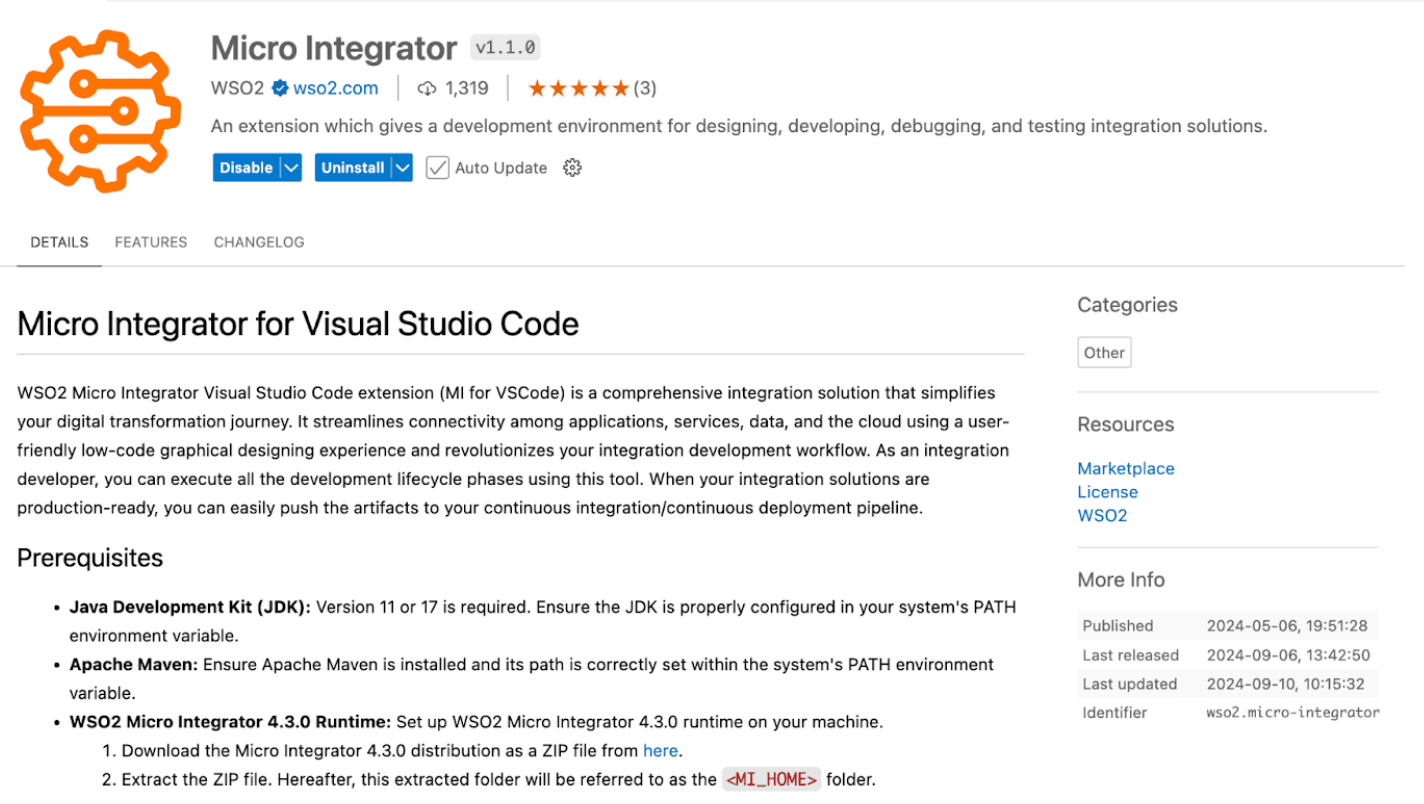Viewport: 1424px width, 804px height.
Task: Open the WSO2 resource link
Action: point(1102,516)
